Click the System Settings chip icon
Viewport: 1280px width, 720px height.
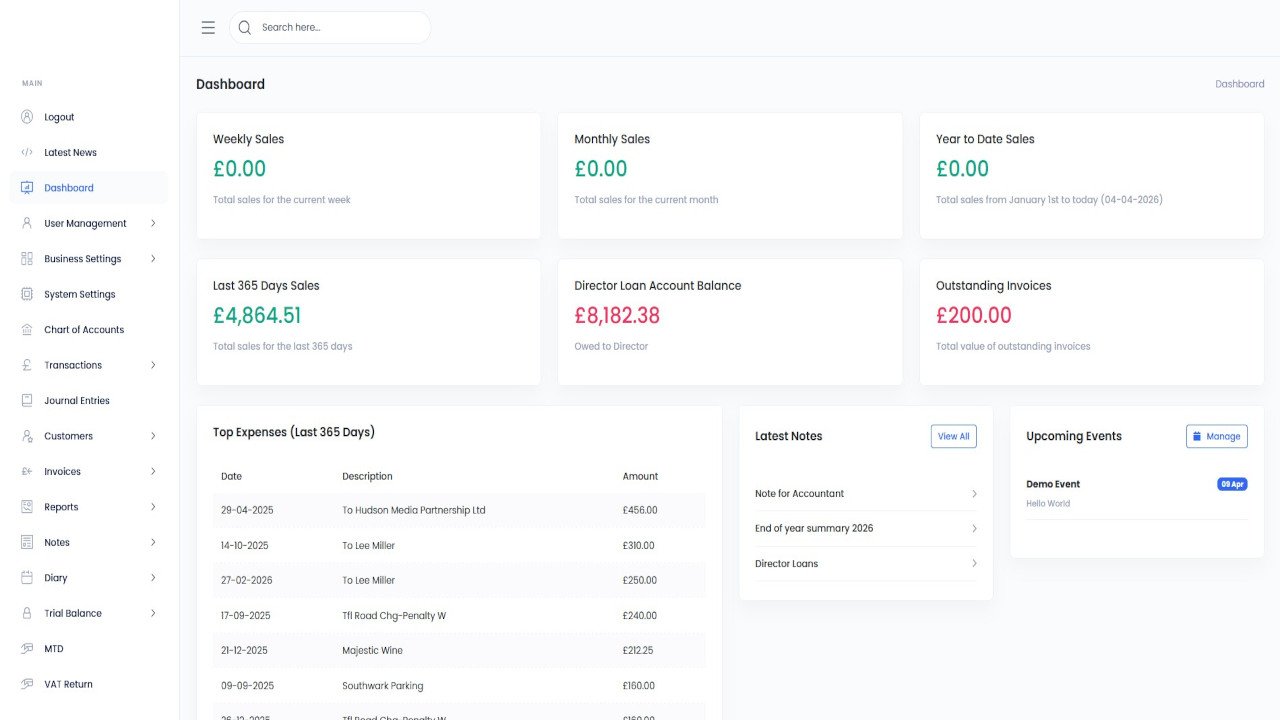[x=27, y=295]
